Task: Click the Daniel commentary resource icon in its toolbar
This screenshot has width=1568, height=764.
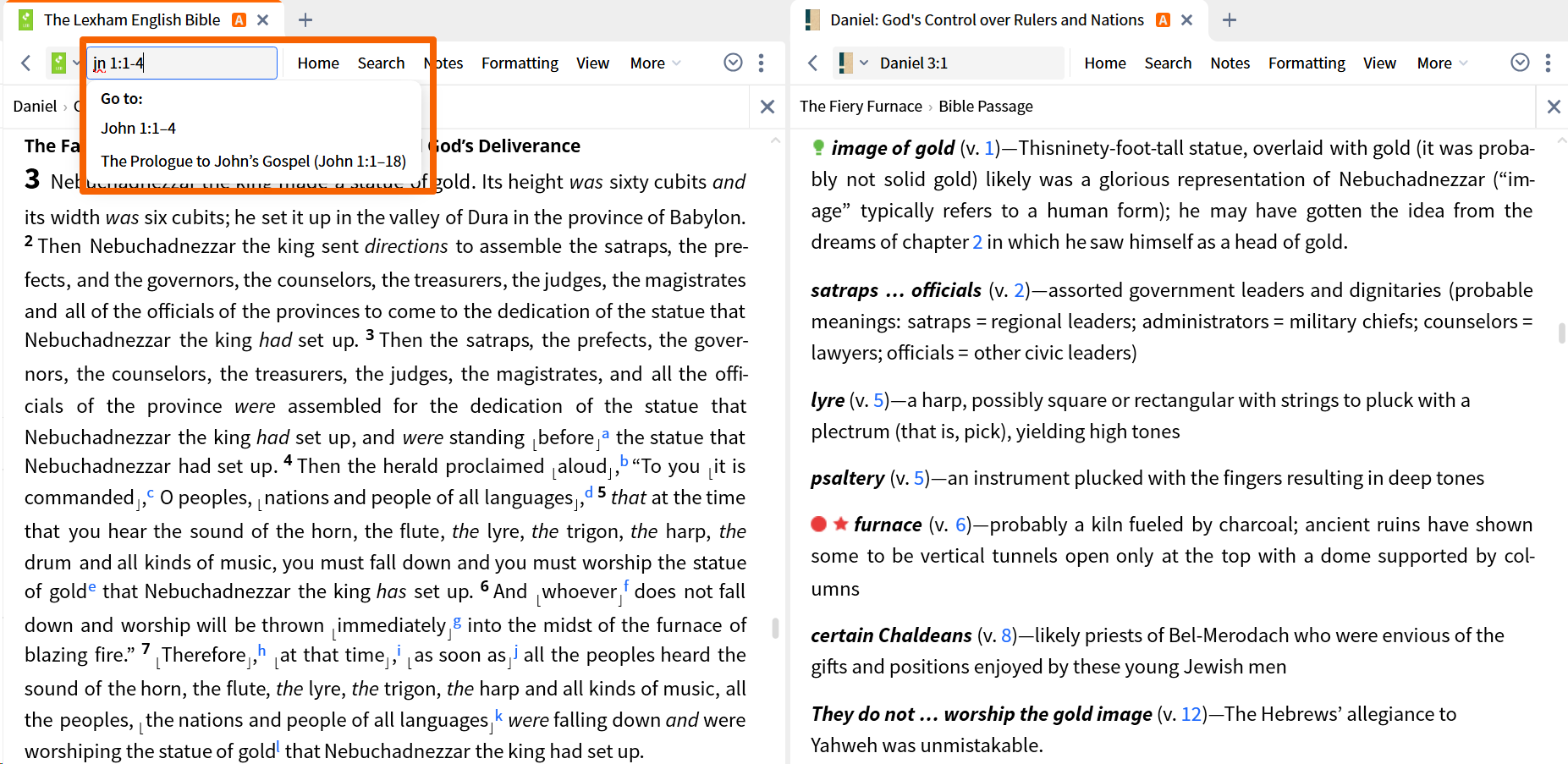Action: pos(845,63)
